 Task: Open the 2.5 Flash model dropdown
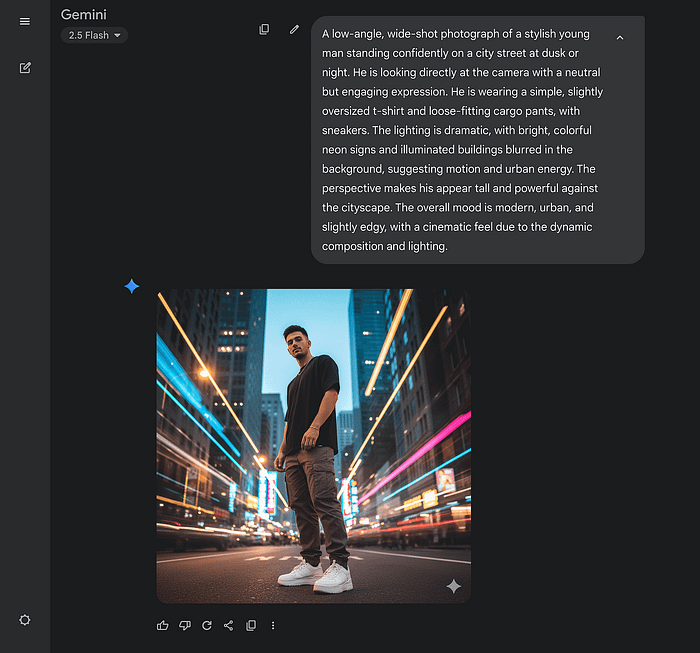coord(94,36)
